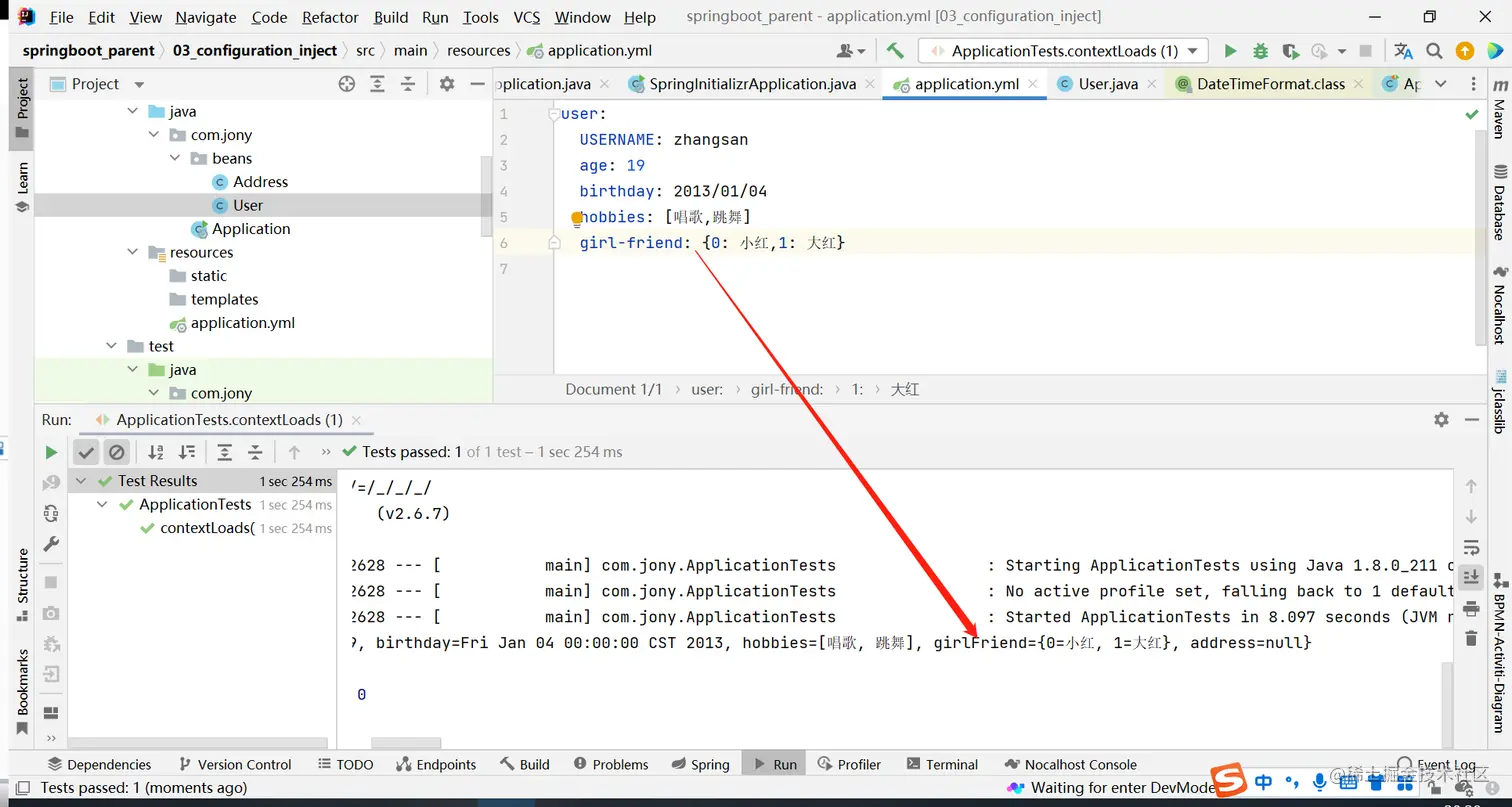This screenshot has height=807, width=1512.
Task: Collapse the beans package in tree
Action: (175, 158)
